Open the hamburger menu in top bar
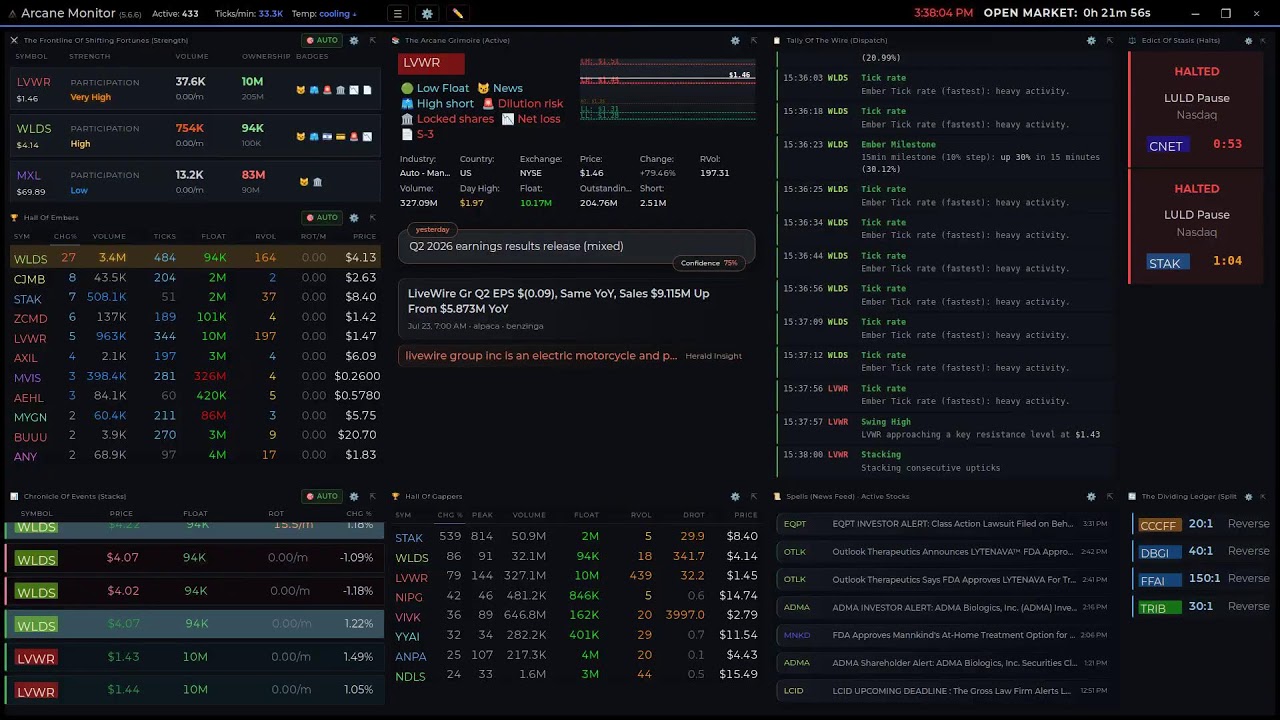The height and width of the screenshot is (720, 1280). (397, 14)
